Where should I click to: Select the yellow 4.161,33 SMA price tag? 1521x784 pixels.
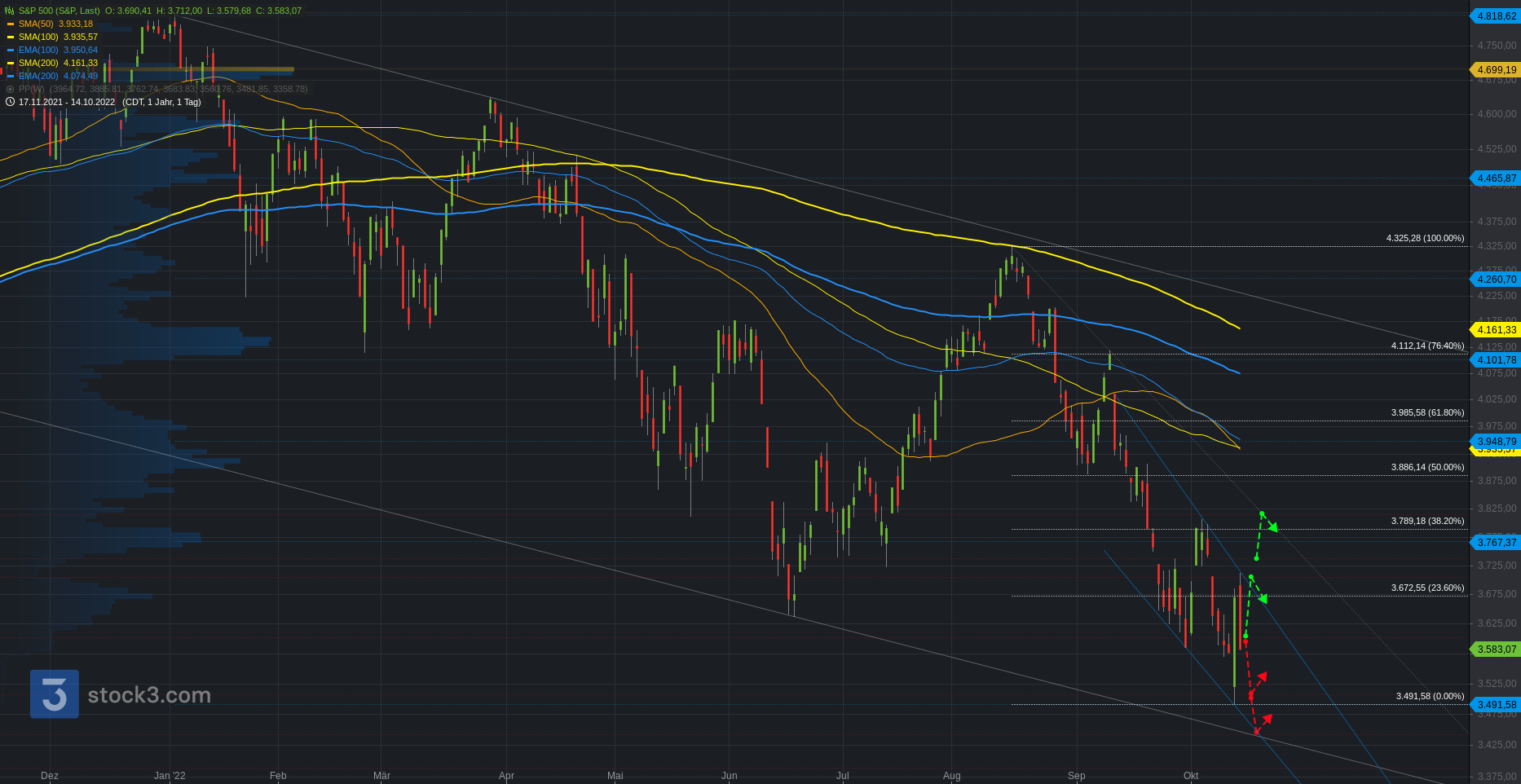1496,330
